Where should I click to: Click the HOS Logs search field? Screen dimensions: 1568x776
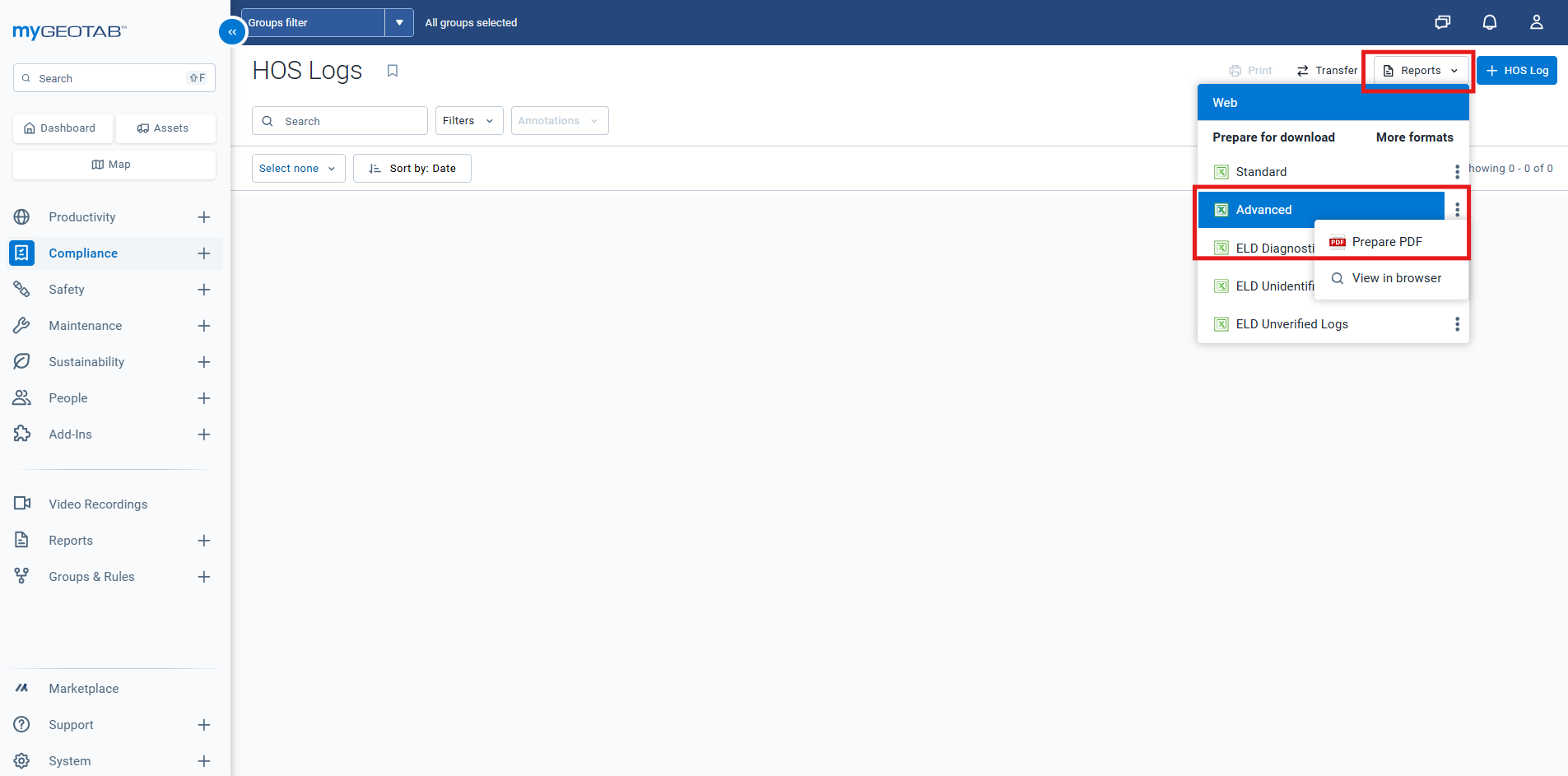[x=340, y=121]
